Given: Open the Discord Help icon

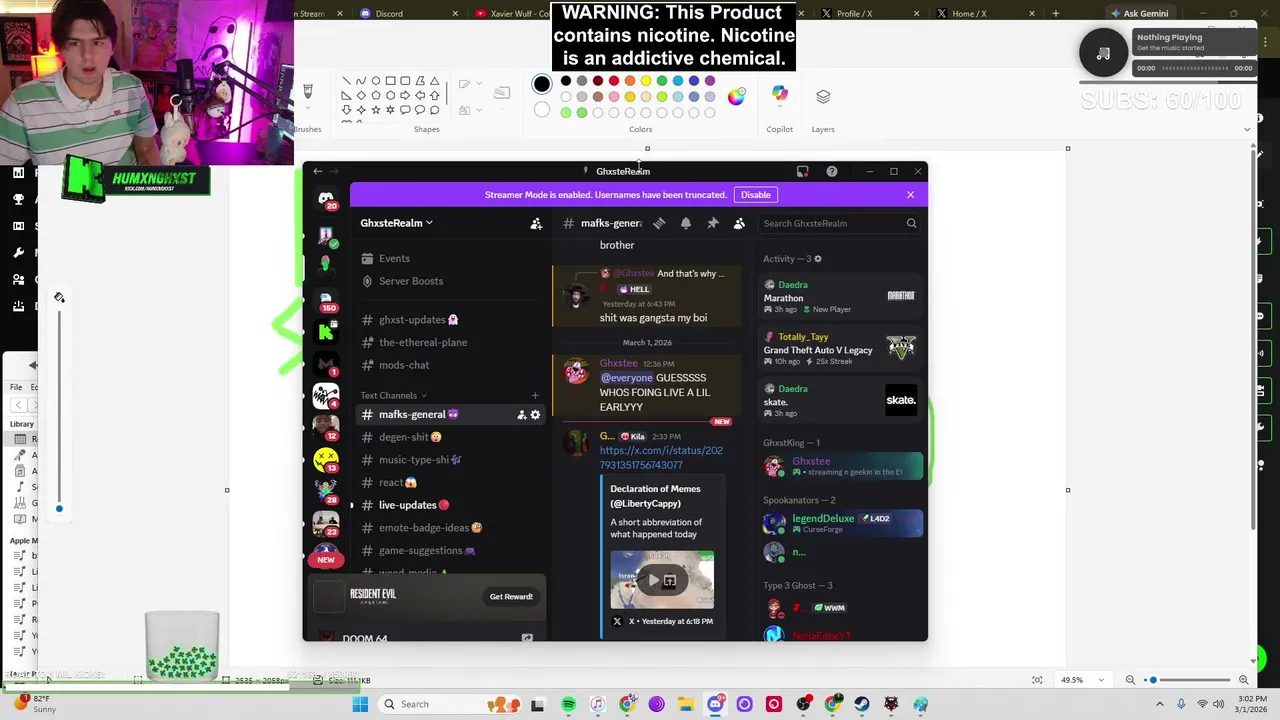Looking at the screenshot, I should 832,171.
